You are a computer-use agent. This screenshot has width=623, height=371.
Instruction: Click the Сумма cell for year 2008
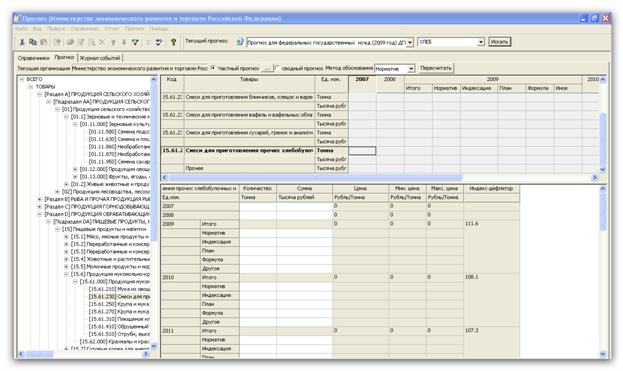[304, 215]
